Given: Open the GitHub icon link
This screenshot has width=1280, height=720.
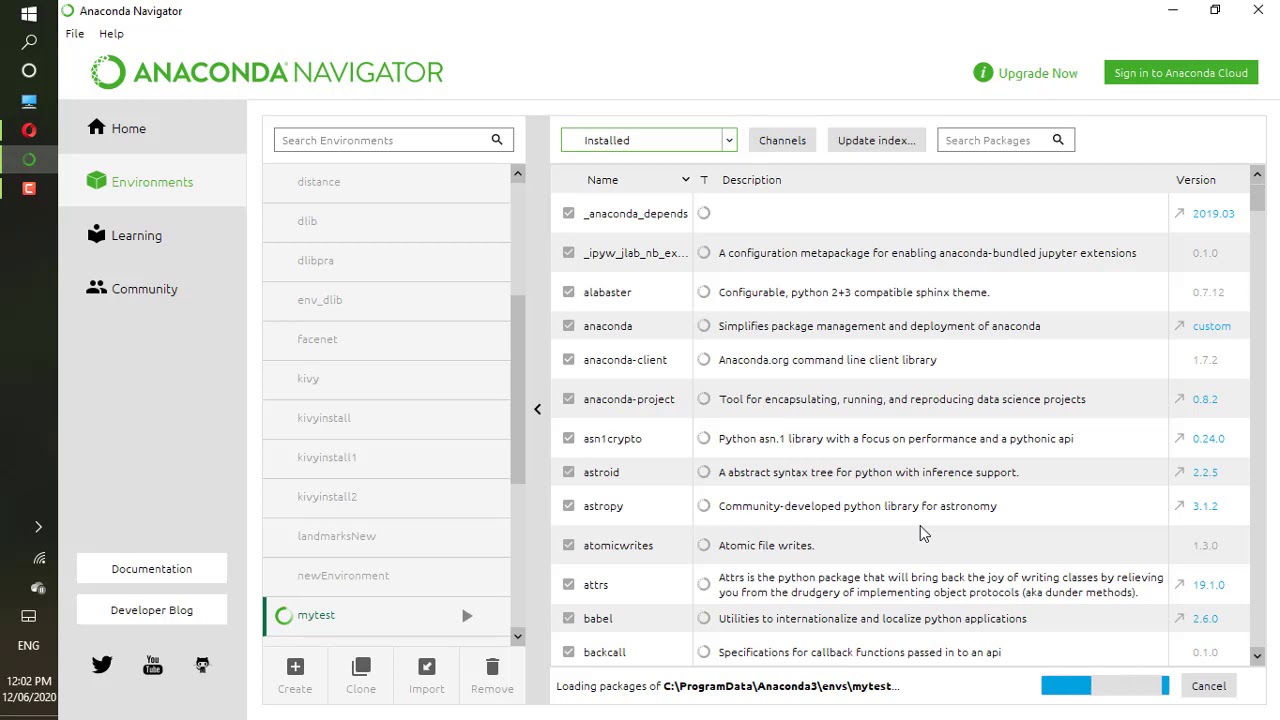Looking at the screenshot, I should [202, 665].
